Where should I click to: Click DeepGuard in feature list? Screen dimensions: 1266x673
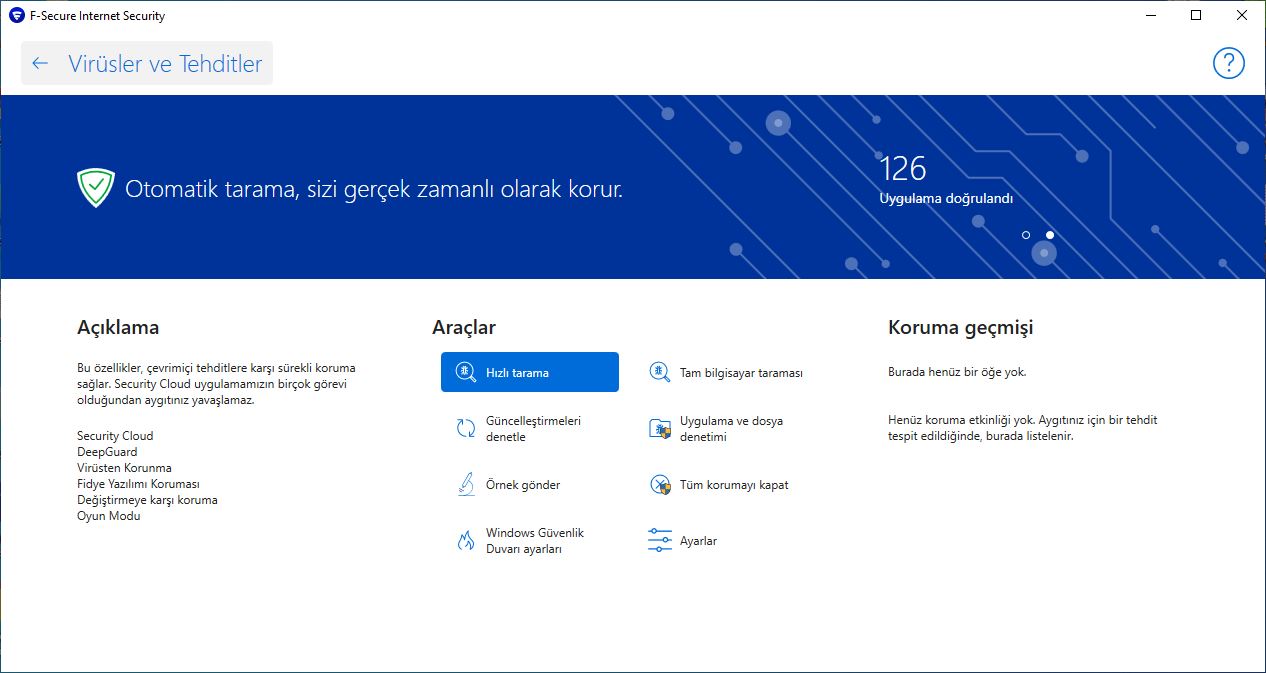107,452
